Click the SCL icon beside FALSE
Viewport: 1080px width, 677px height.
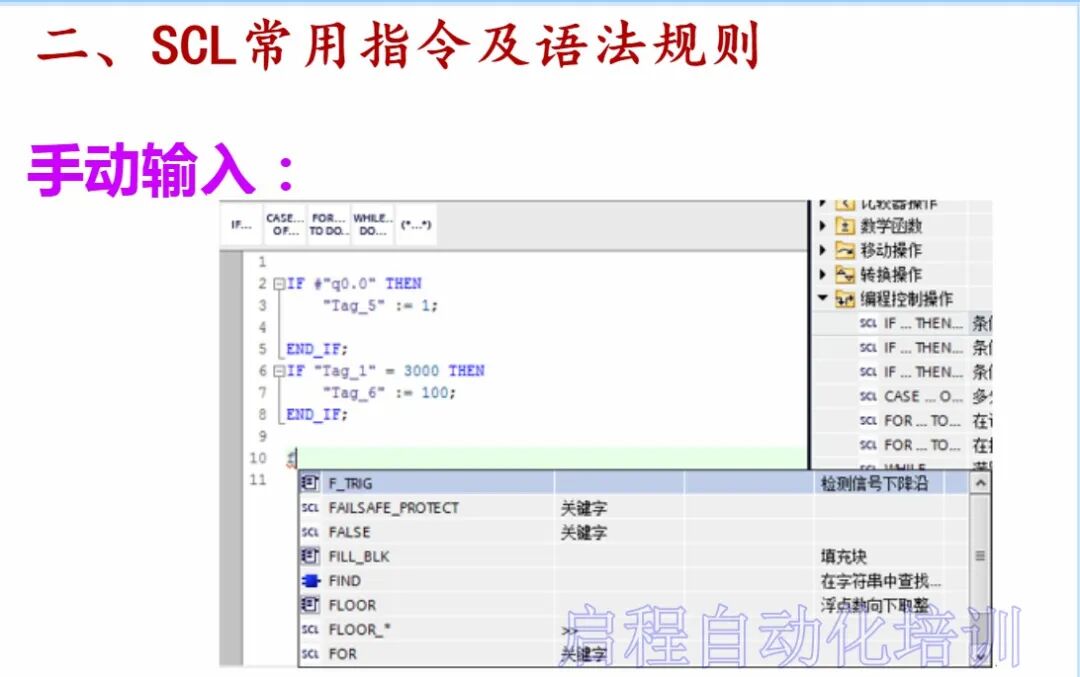coord(311,532)
